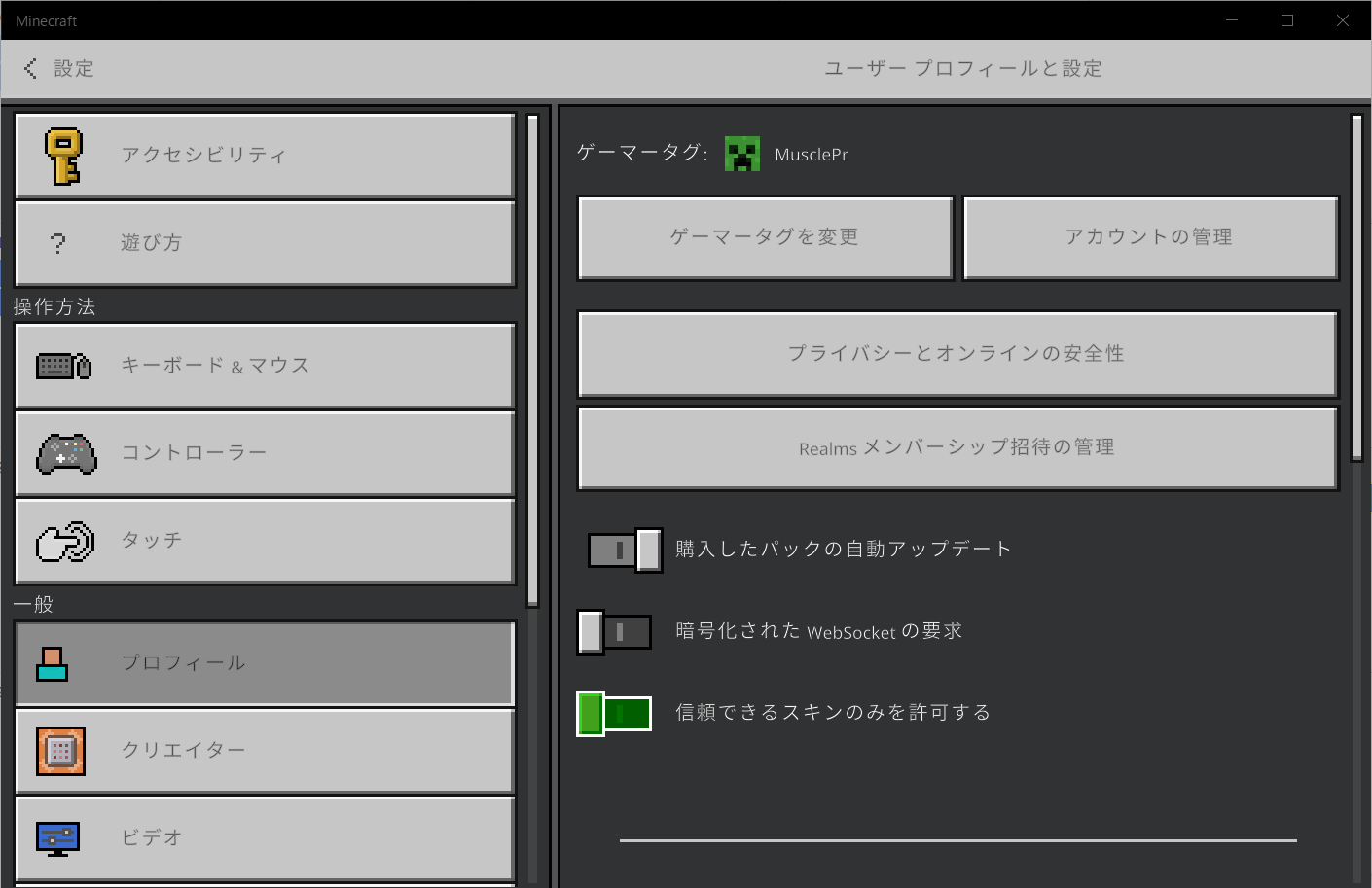1372x888 pixels.
Task: Open the アクセシビリティ settings tab
Action: pos(265,156)
